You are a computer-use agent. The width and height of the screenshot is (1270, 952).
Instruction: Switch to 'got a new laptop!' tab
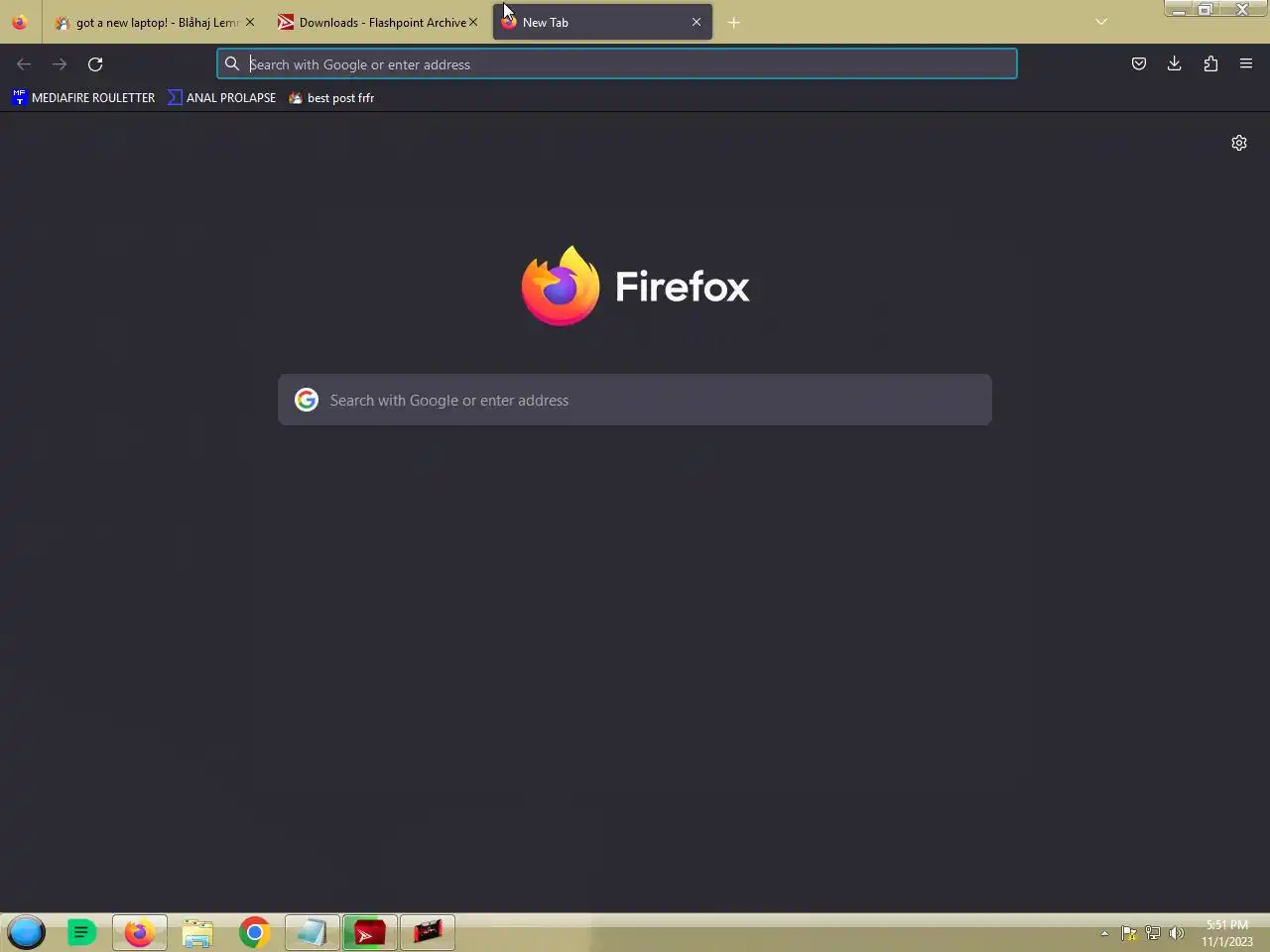[x=156, y=23]
